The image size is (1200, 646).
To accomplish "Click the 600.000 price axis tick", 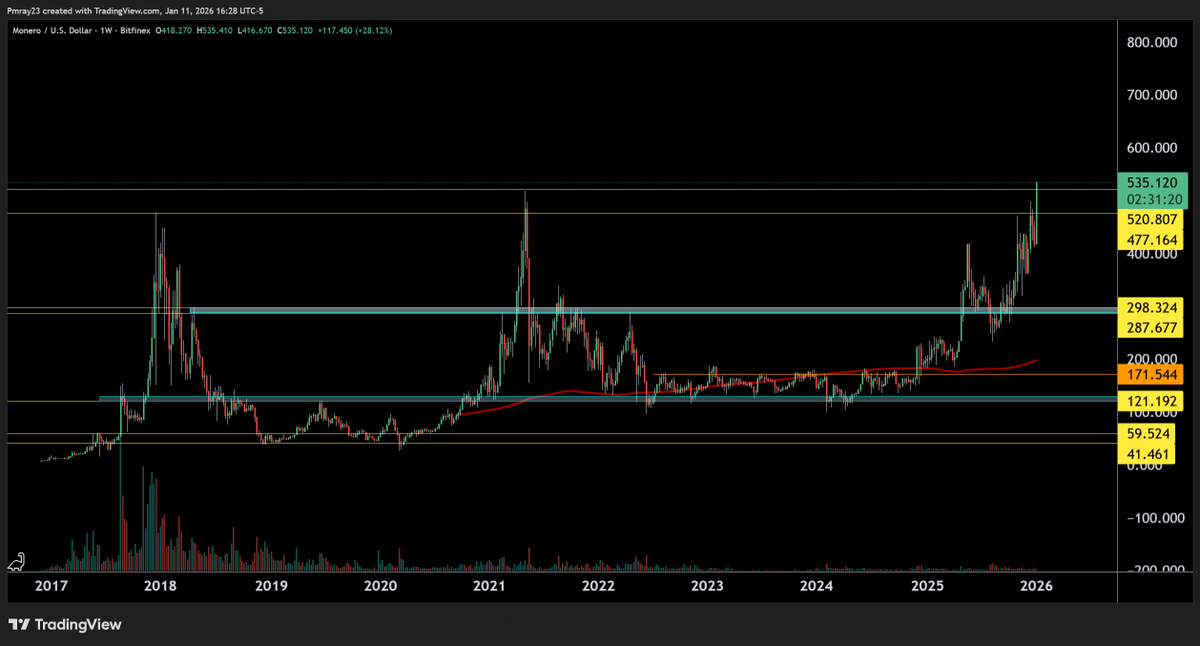I will 1152,148.
